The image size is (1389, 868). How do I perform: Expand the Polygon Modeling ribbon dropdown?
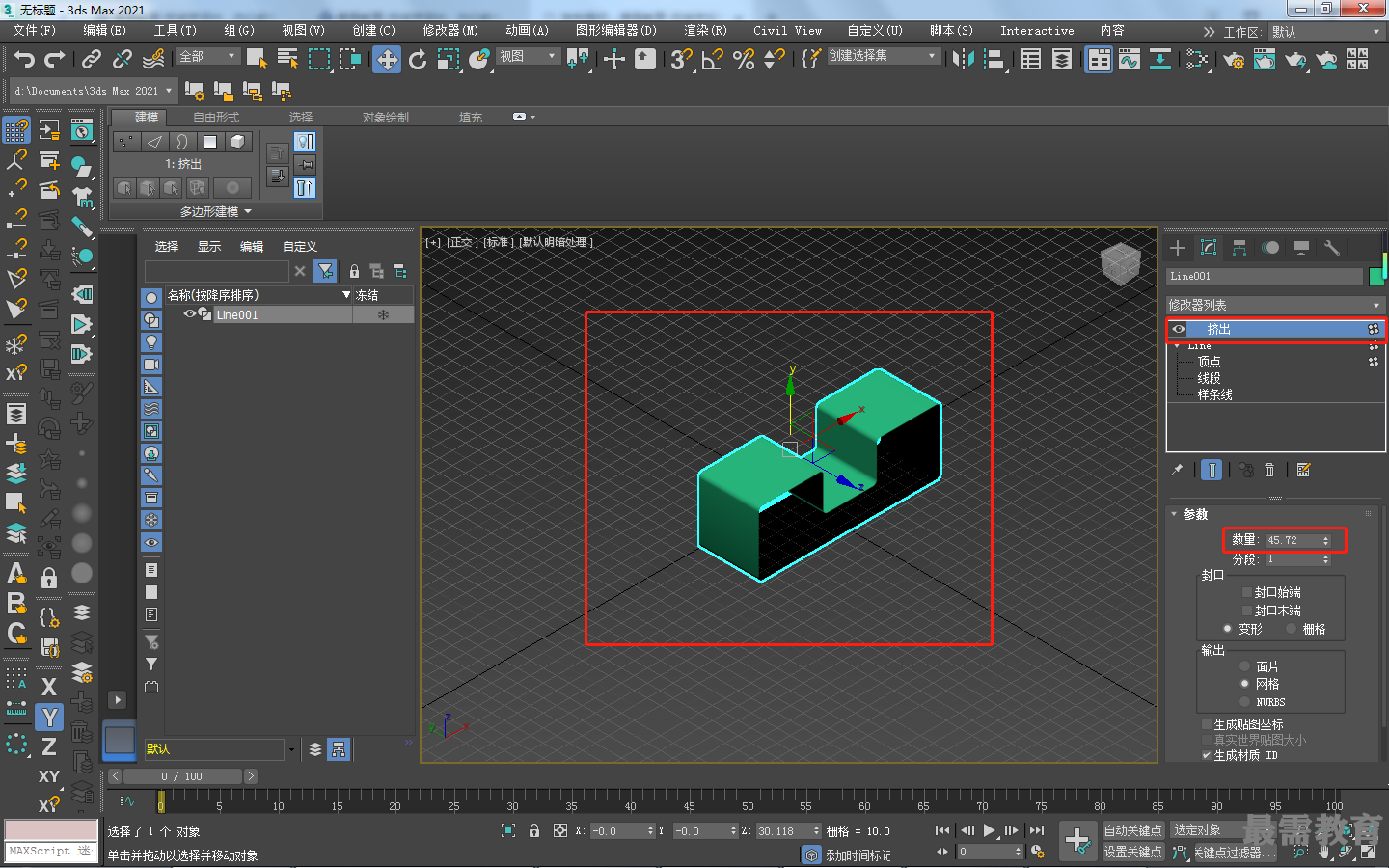tap(216, 211)
